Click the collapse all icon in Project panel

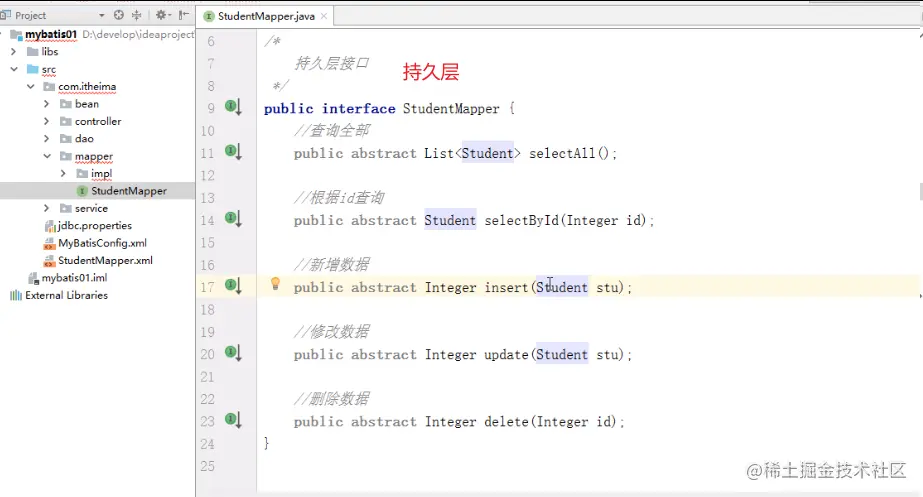pos(137,15)
